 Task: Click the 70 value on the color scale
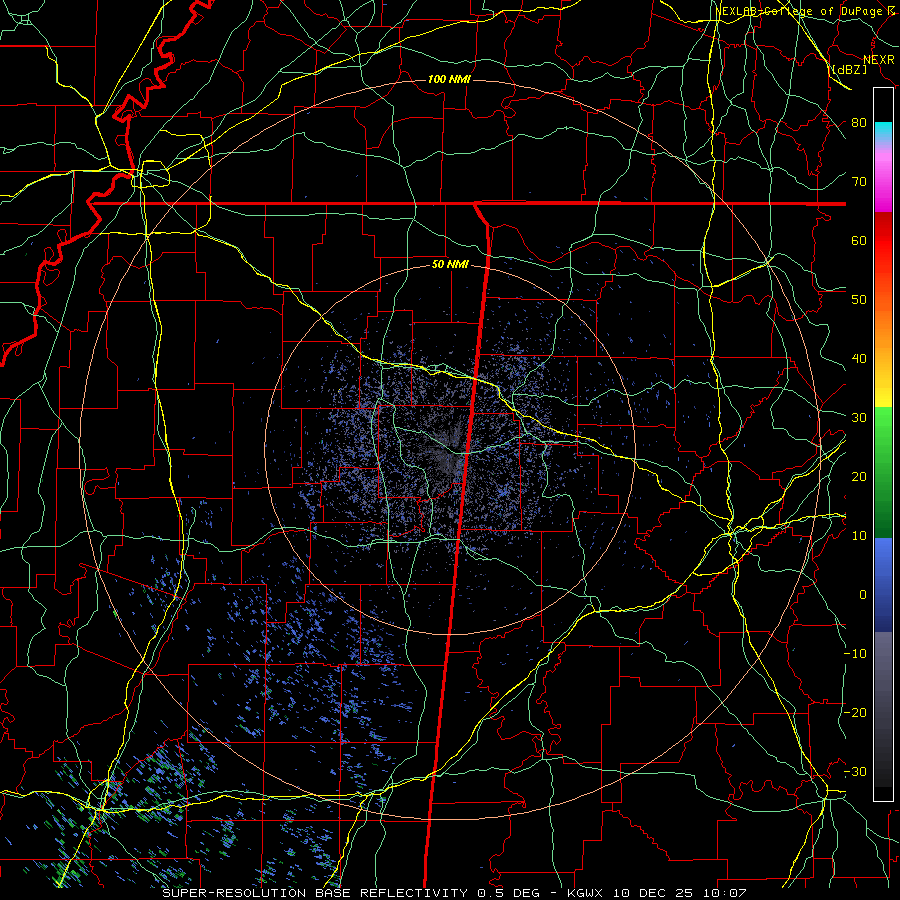859,182
